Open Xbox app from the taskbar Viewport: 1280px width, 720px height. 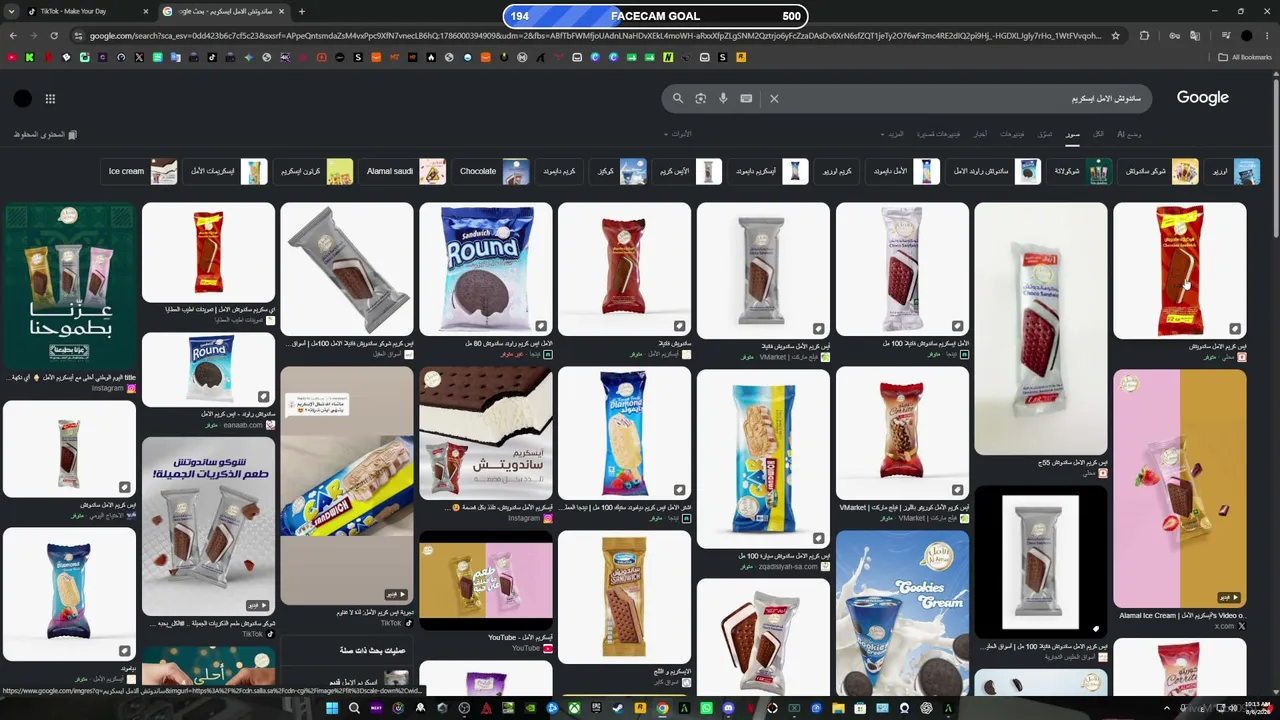point(574,708)
